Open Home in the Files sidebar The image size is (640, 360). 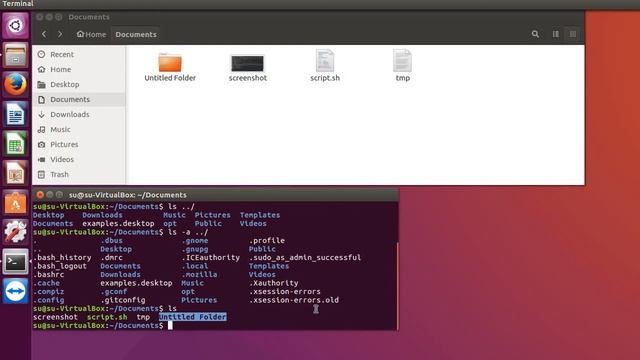(79, 69)
